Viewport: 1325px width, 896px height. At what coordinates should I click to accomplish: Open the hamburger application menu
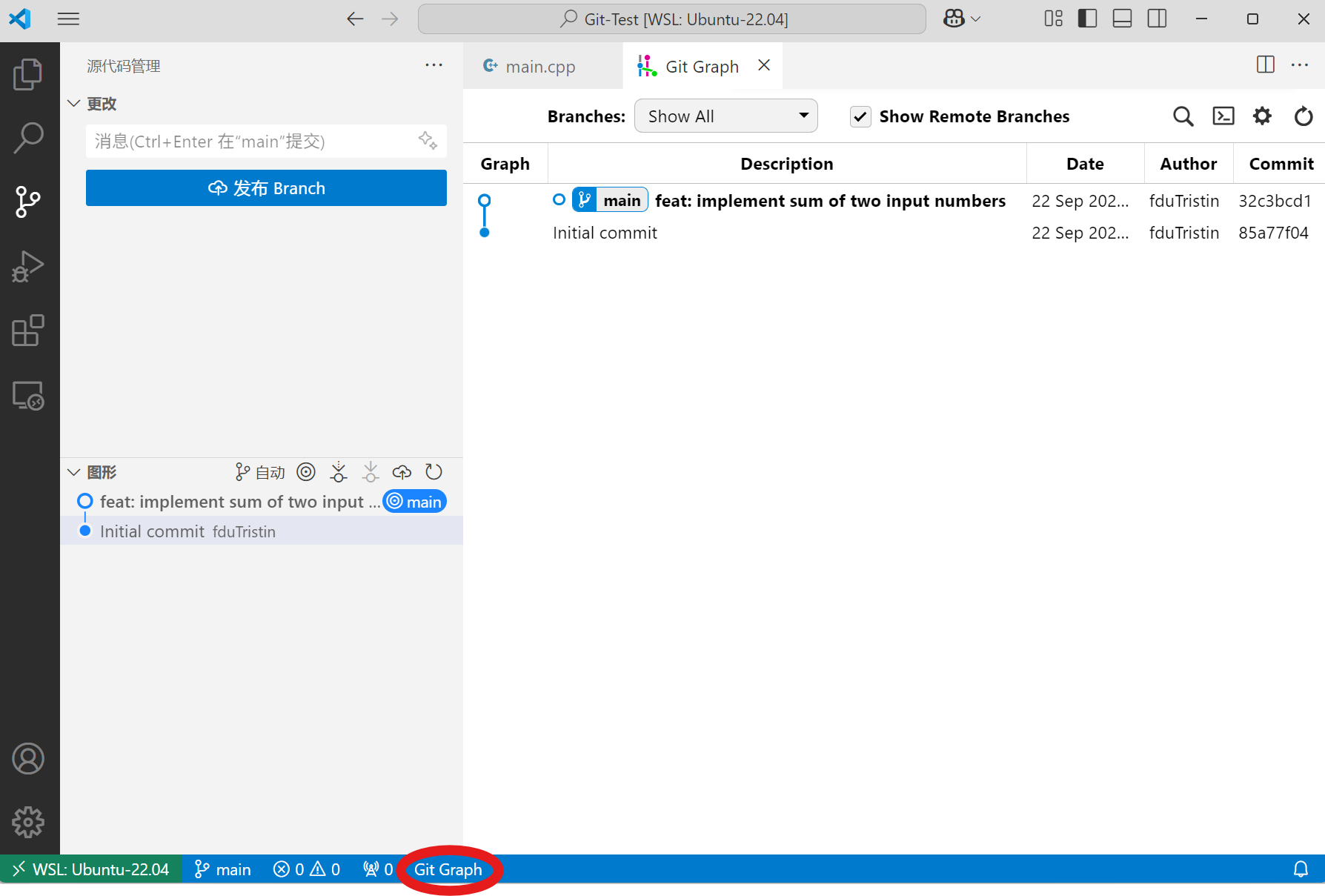click(x=68, y=19)
